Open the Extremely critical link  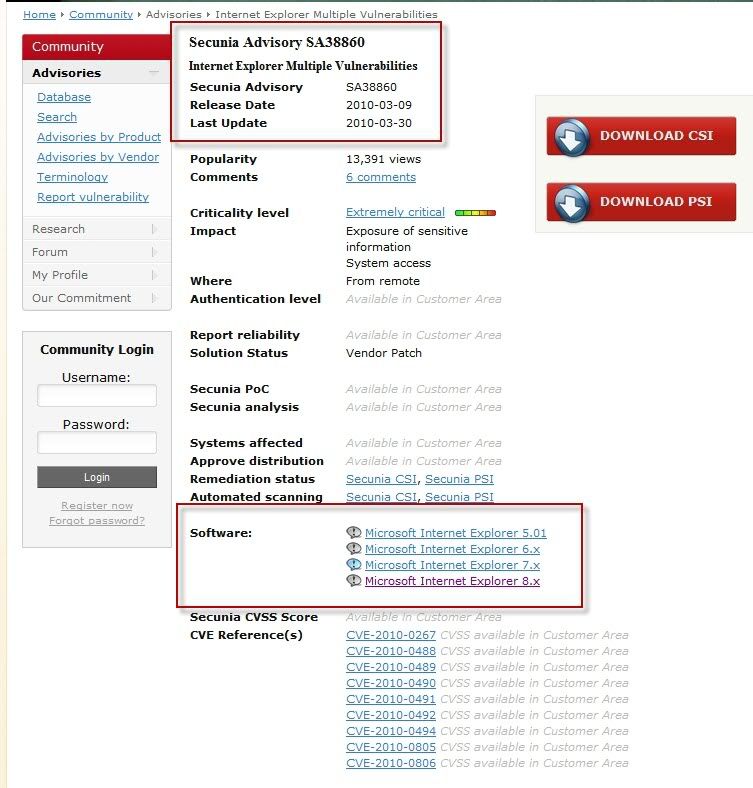[x=395, y=213]
